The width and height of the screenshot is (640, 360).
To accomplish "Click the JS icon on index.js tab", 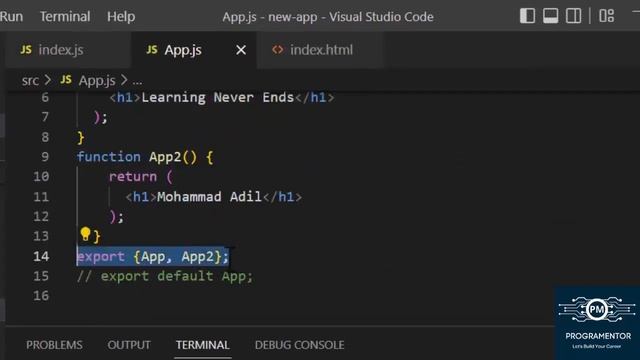I will [x=26, y=50].
